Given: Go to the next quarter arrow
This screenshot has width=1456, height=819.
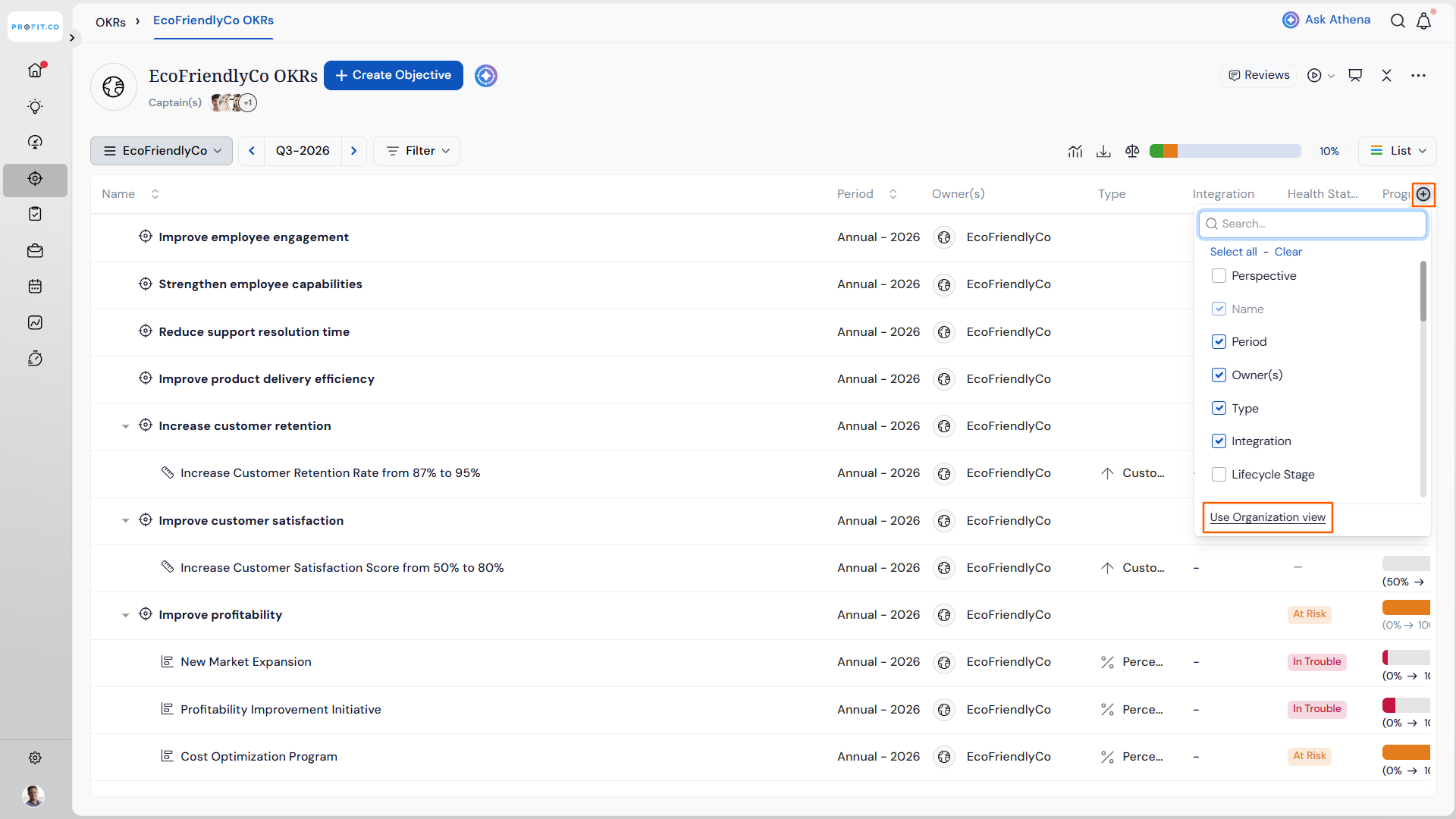Looking at the screenshot, I should (x=353, y=151).
